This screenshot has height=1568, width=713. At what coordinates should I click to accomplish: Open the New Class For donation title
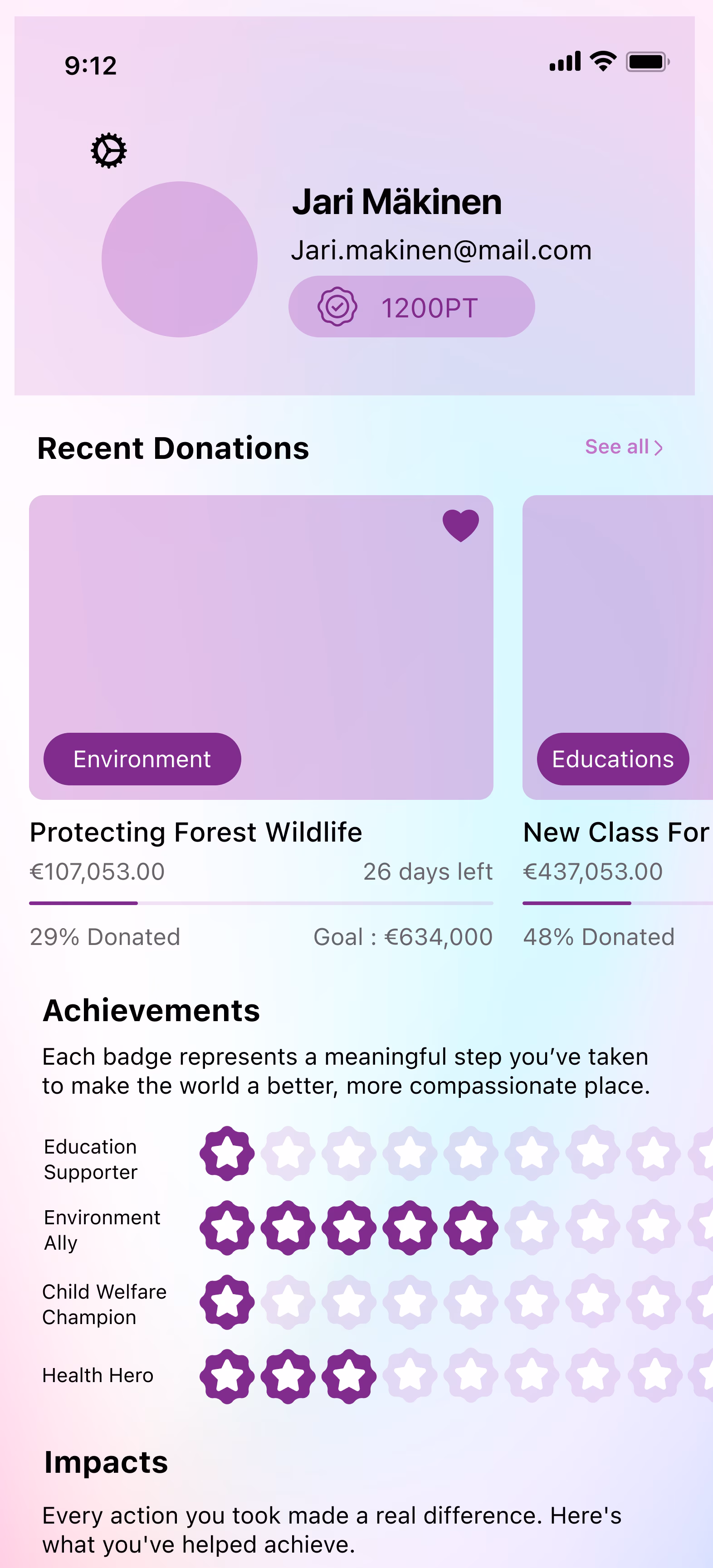tap(616, 832)
